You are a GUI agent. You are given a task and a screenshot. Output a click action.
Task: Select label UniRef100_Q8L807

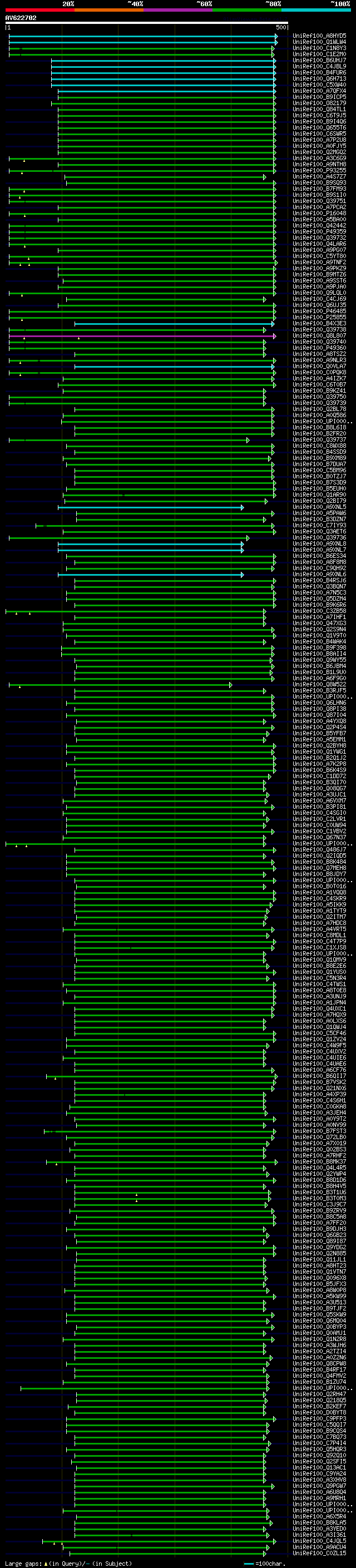pyautogui.click(x=319, y=335)
